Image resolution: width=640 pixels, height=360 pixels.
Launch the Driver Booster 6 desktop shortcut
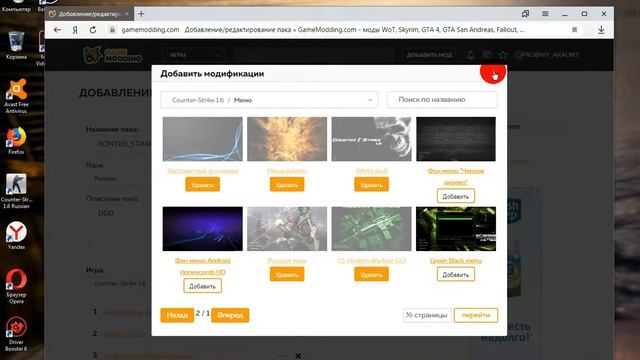(x=16, y=333)
